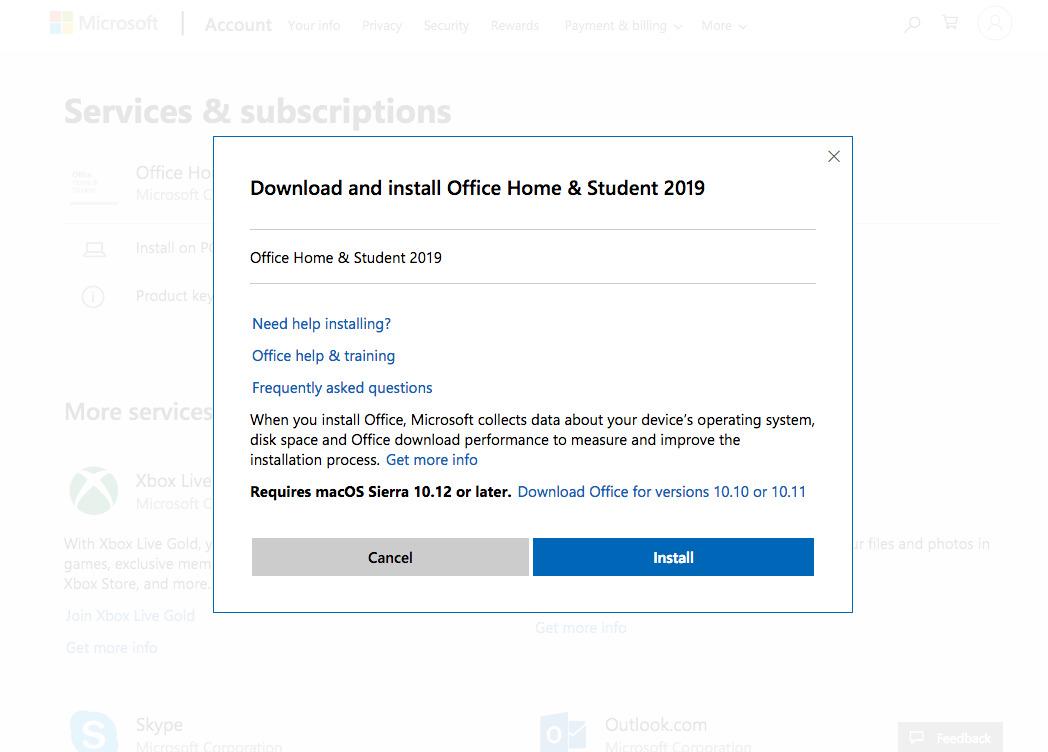
Task: Click the Skype service title
Action: [159, 725]
